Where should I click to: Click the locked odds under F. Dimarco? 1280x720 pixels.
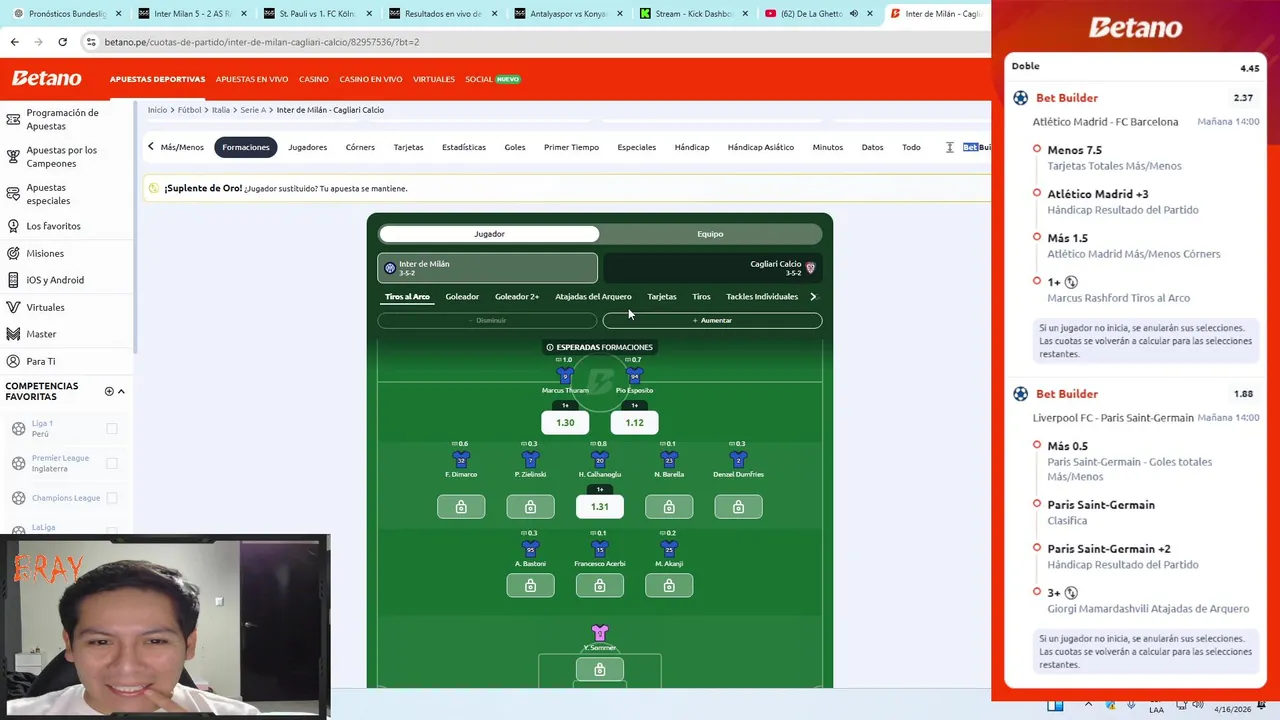pos(461,507)
